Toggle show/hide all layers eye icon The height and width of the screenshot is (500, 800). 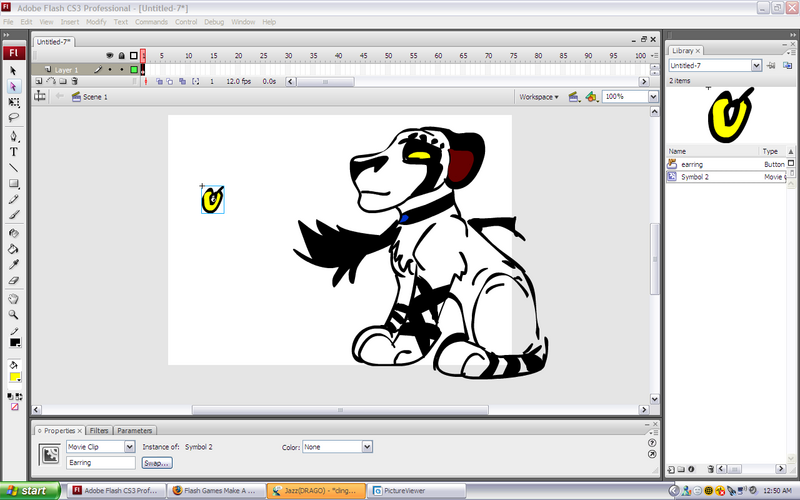tap(110, 55)
